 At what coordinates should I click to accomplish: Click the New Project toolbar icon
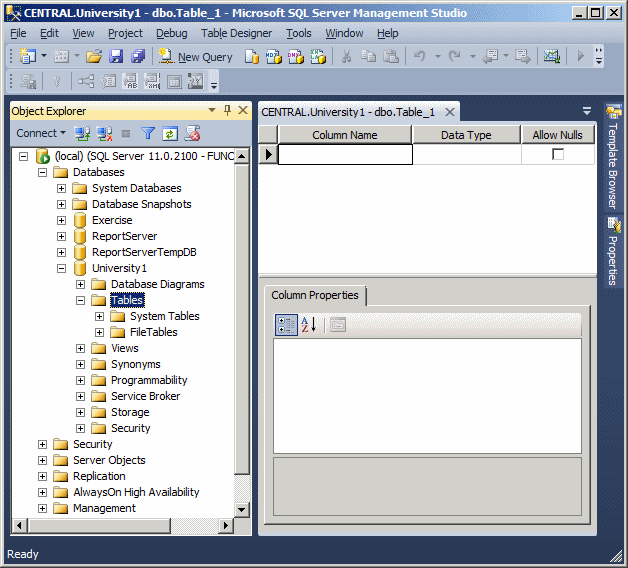28,56
